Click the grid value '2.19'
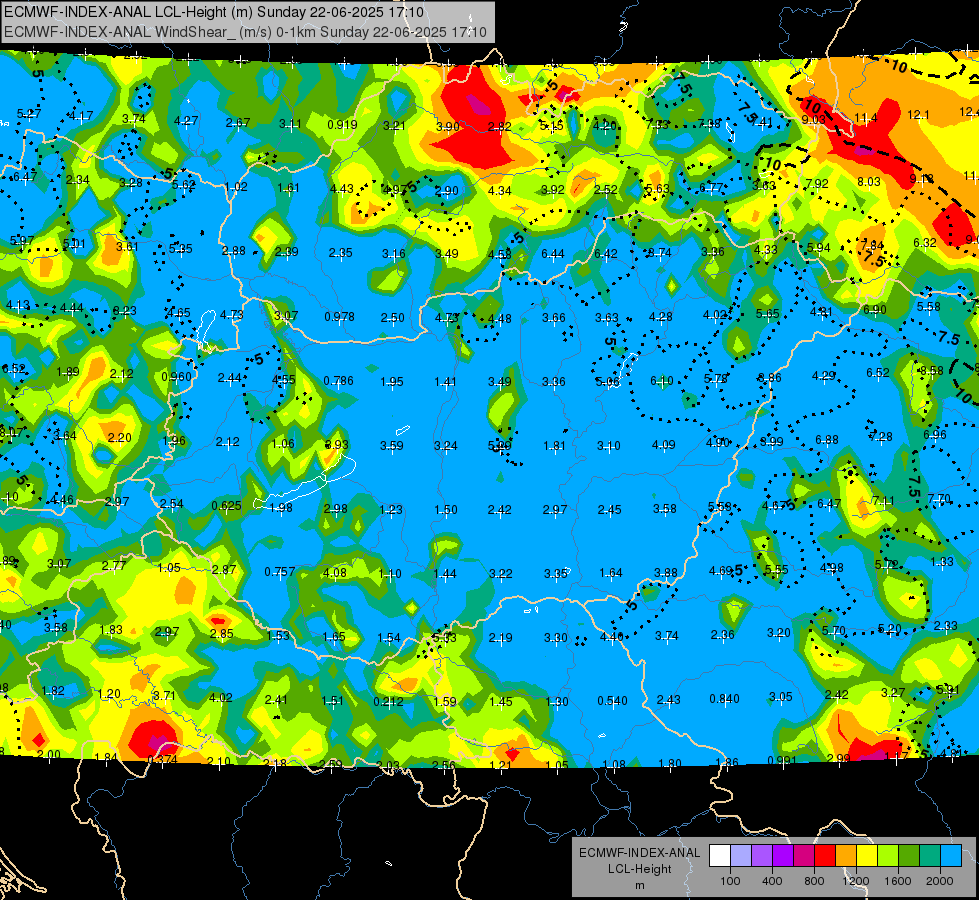 [500, 638]
